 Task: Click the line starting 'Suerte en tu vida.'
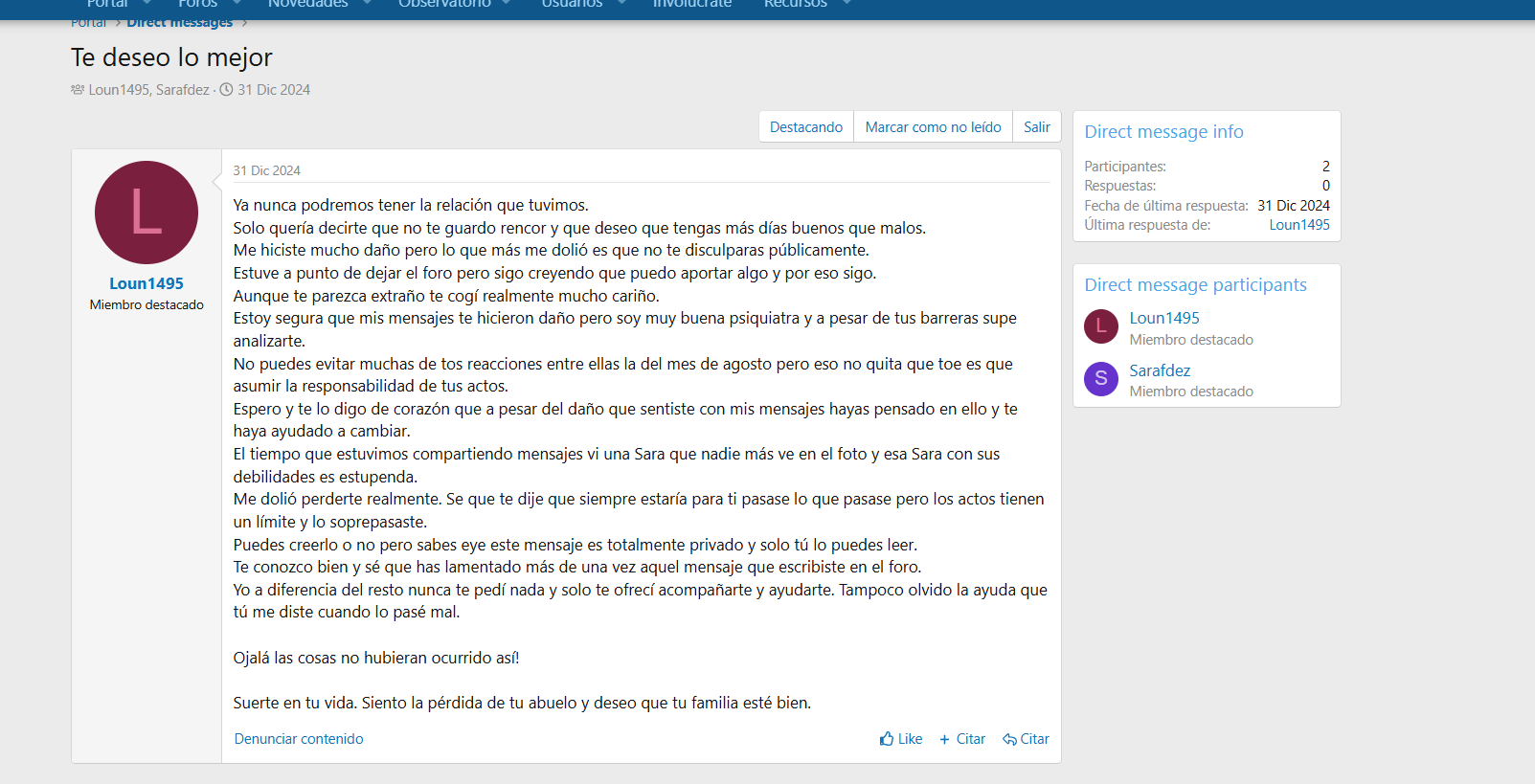click(x=522, y=703)
